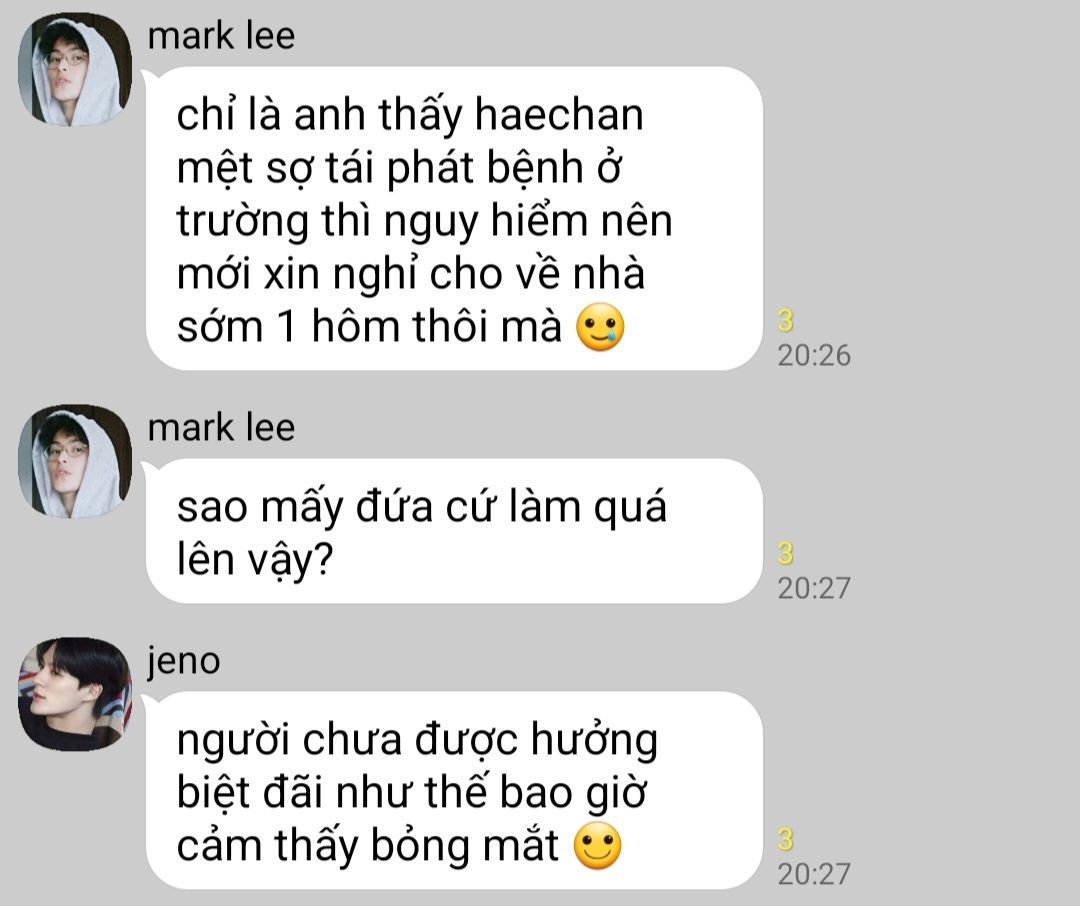The width and height of the screenshot is (1080, 906).
Task: Open mark lee's avatar beside the 20:26 message
Action: point(75,69)
